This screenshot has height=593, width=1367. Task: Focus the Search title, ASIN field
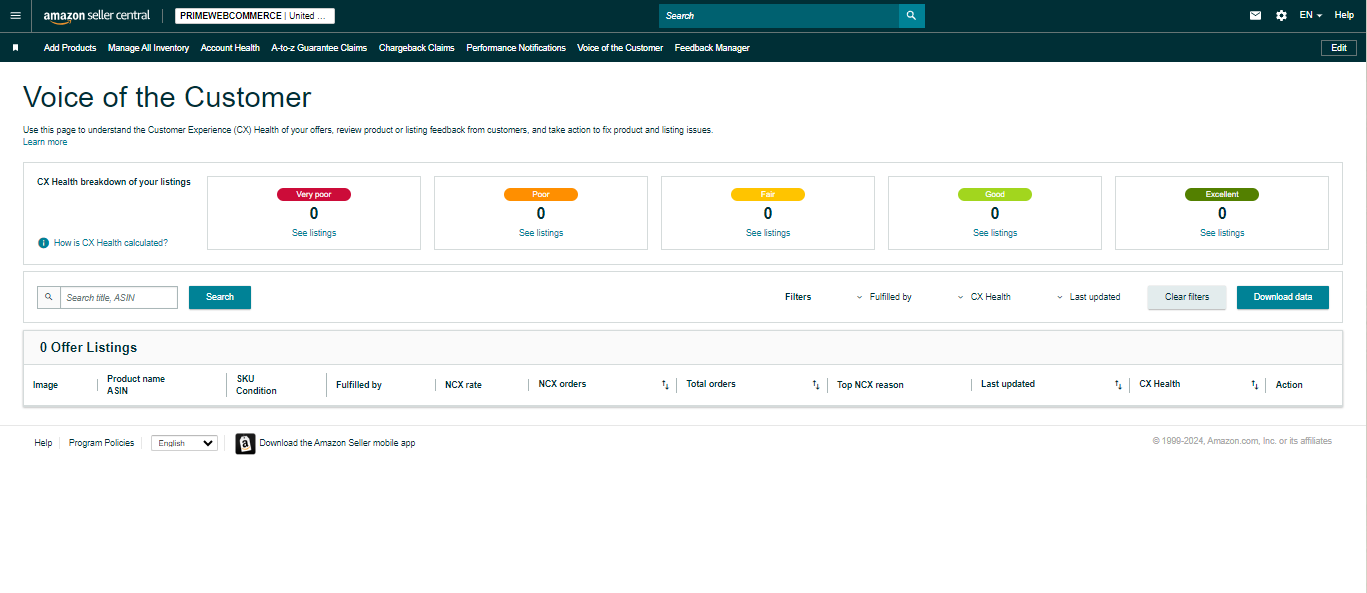119,297
